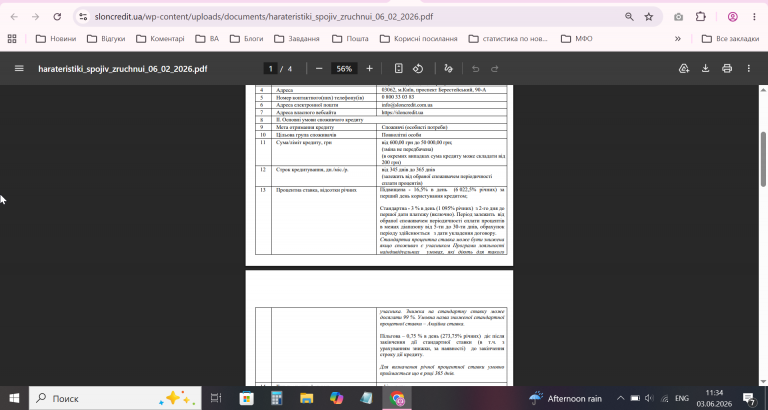Click the PDF file name title

point(122,69)
